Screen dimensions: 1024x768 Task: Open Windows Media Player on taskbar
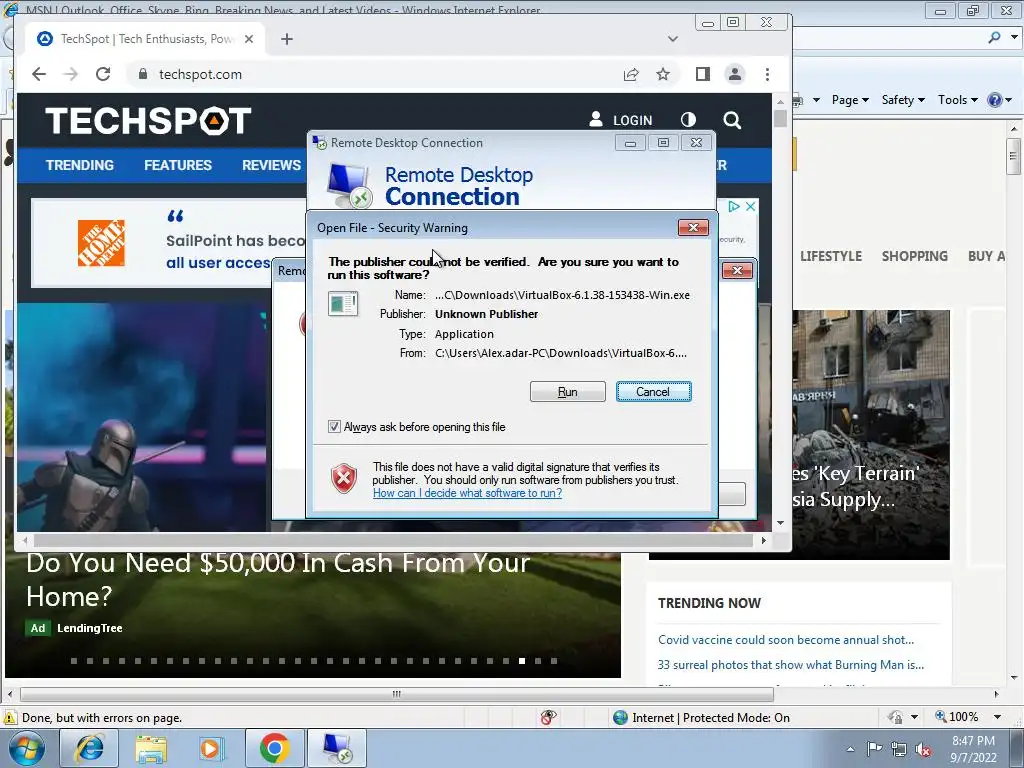(x=212, y=748)
